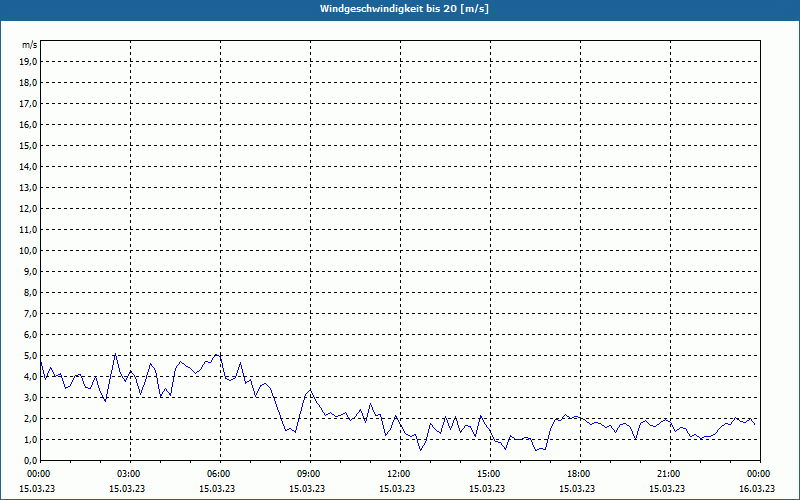Viewport: 800px width, 500px height.
Task: Click the 15:00 time axis label
Action: [490, 474]
